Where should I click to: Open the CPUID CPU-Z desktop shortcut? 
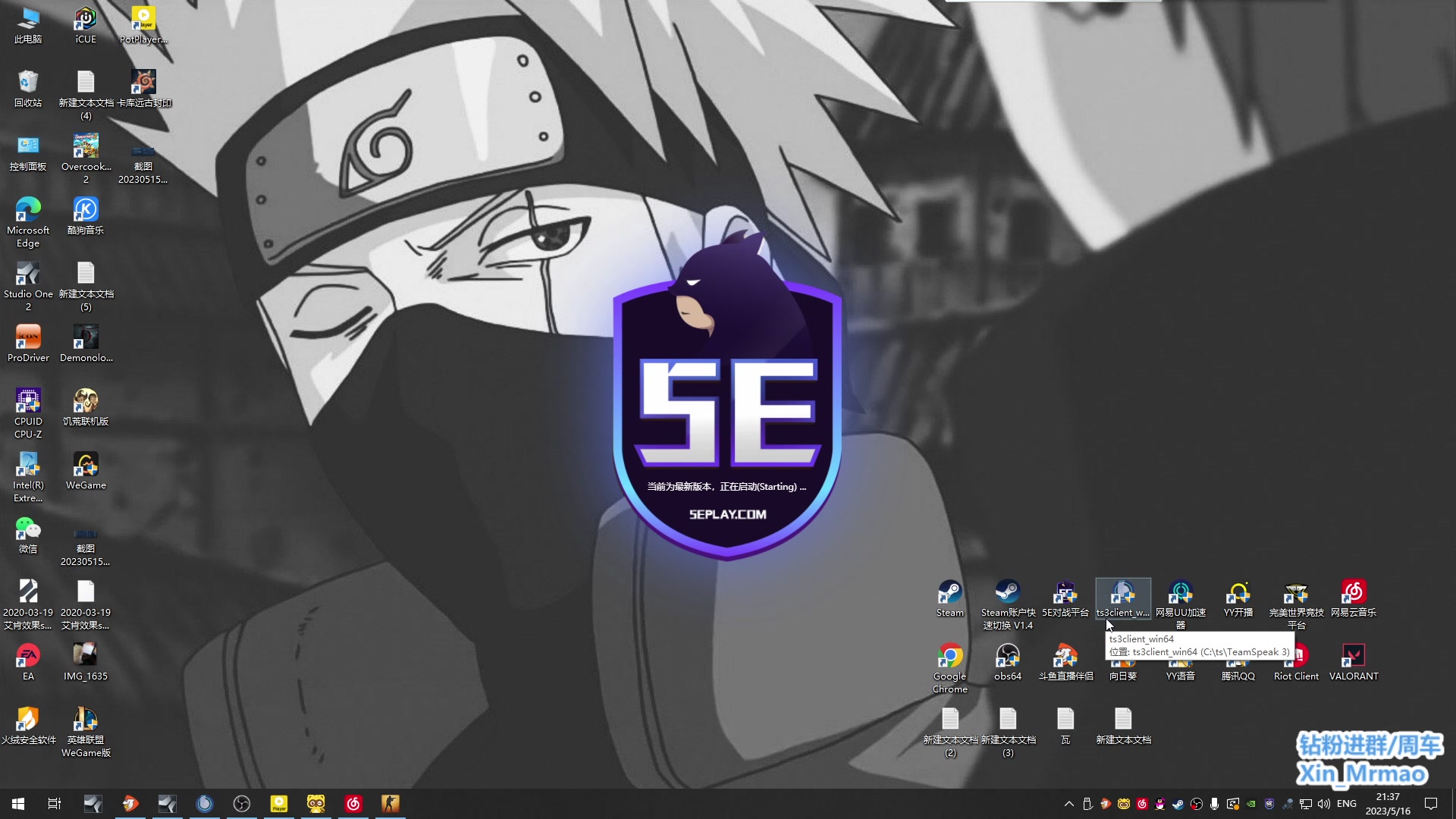(28, 413)
